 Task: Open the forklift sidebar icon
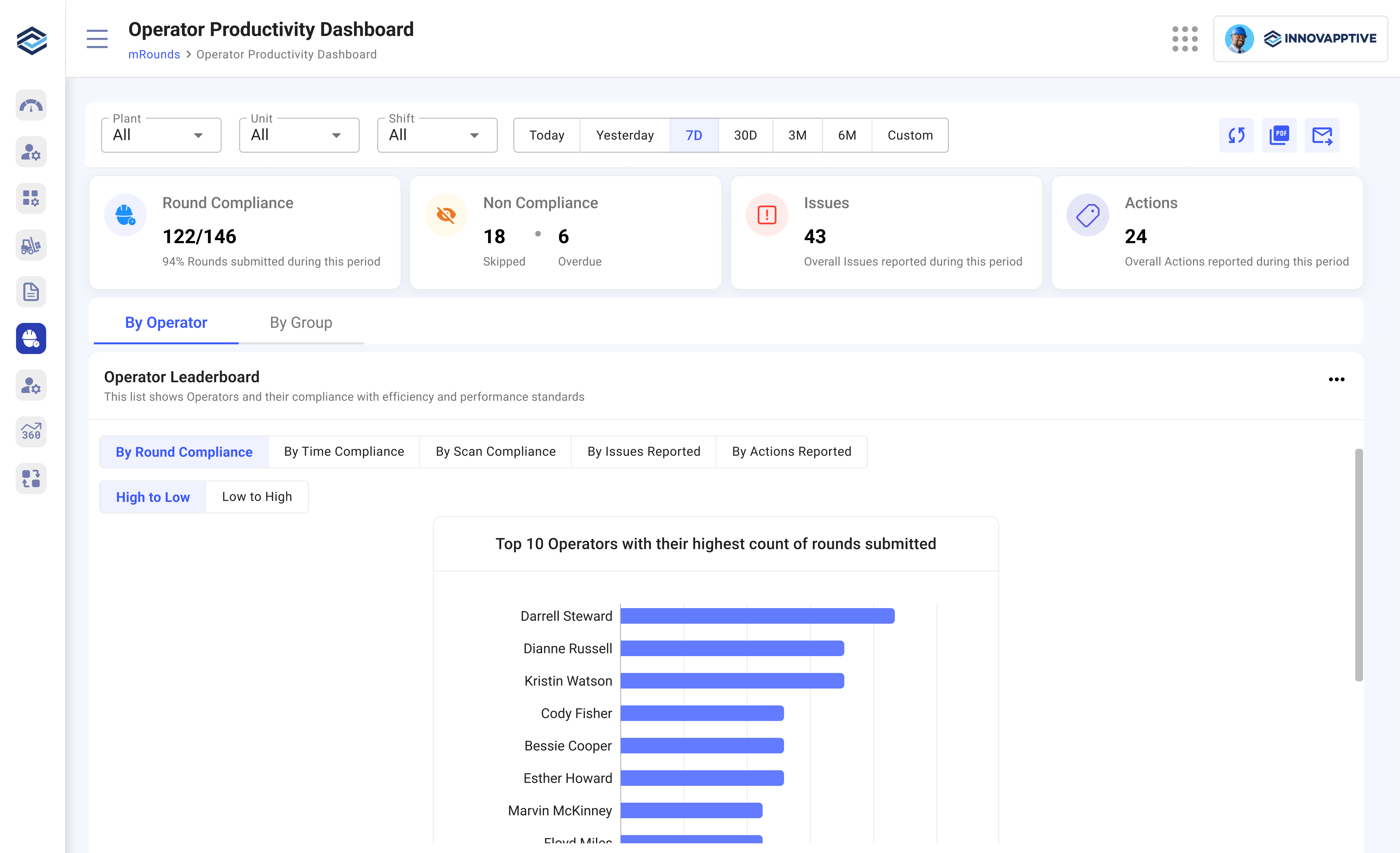31,245
